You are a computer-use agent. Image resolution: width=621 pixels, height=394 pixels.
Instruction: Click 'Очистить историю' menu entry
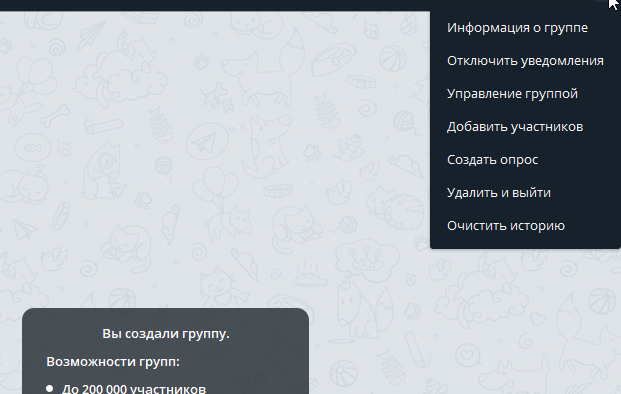pyautogui.click(x=525, y=226)
